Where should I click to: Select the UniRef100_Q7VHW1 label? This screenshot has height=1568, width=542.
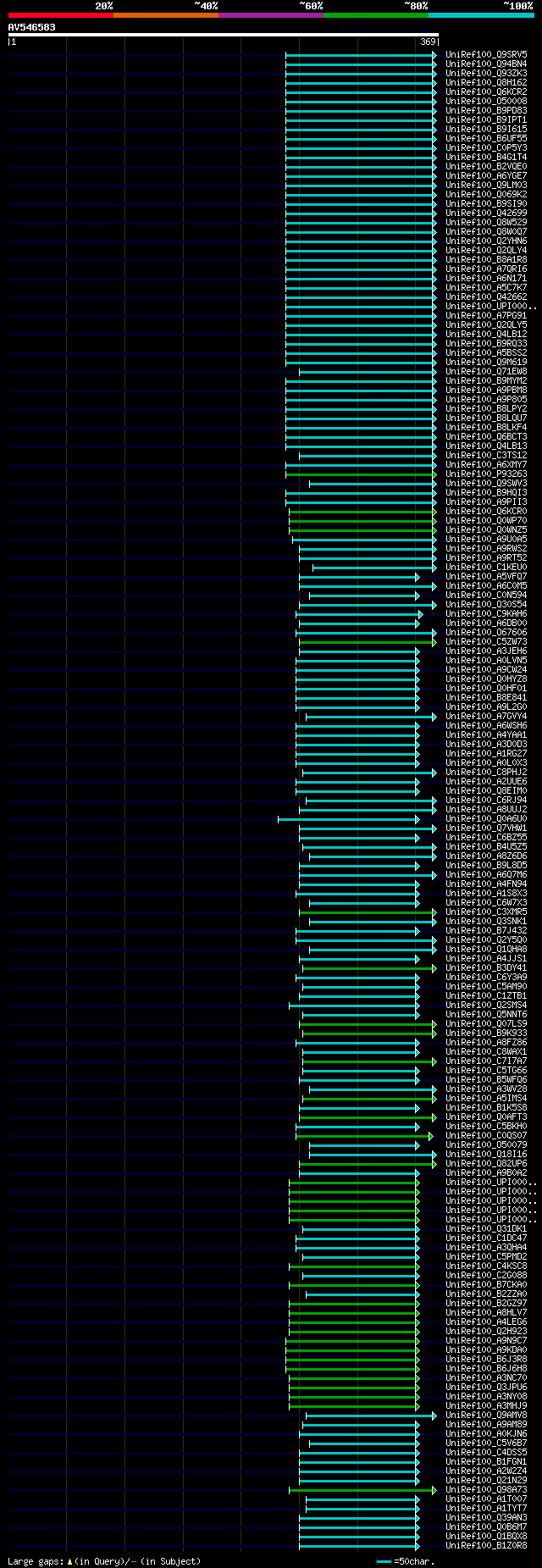486,828
